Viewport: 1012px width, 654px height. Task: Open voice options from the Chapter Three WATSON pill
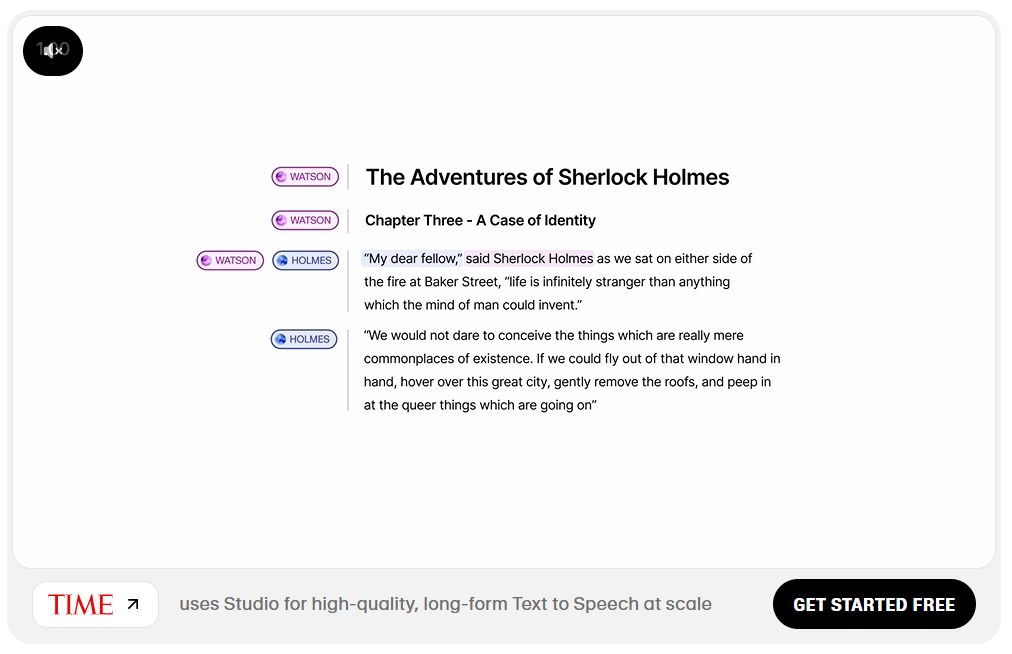click(x=305, y=220)
